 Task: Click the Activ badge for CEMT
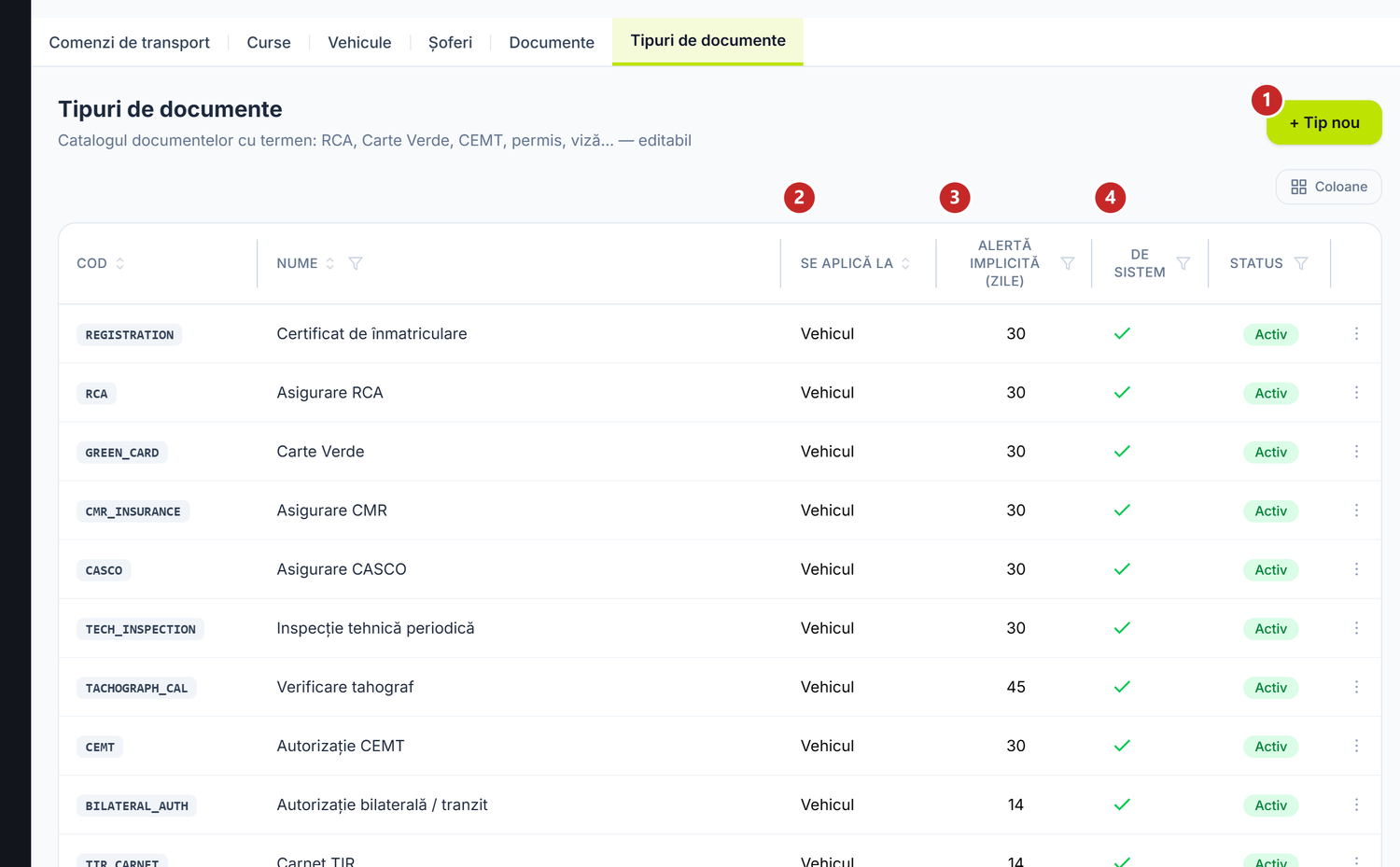[x=1270, y=747]
